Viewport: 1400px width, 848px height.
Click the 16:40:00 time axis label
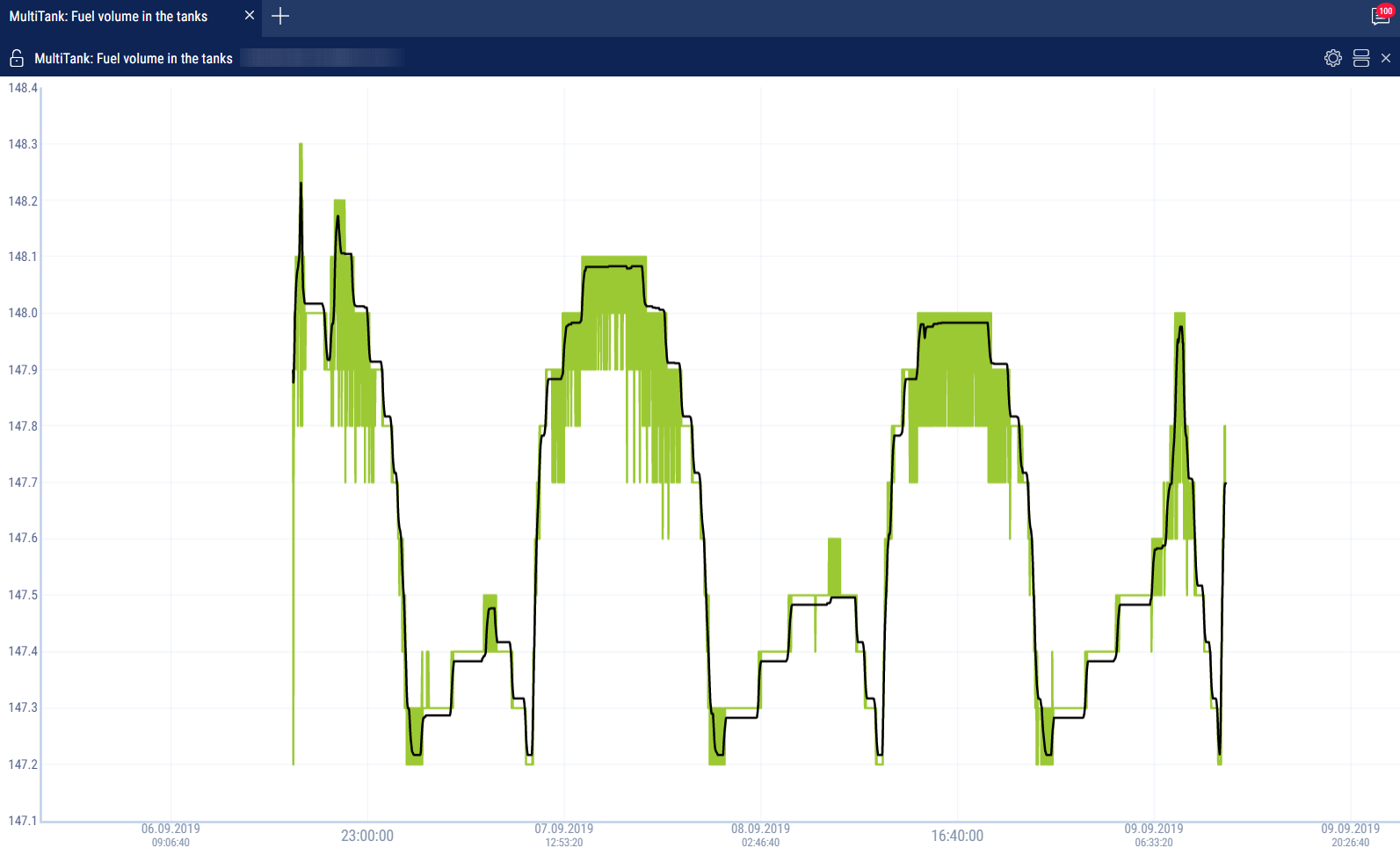click(x=957, y=836)
